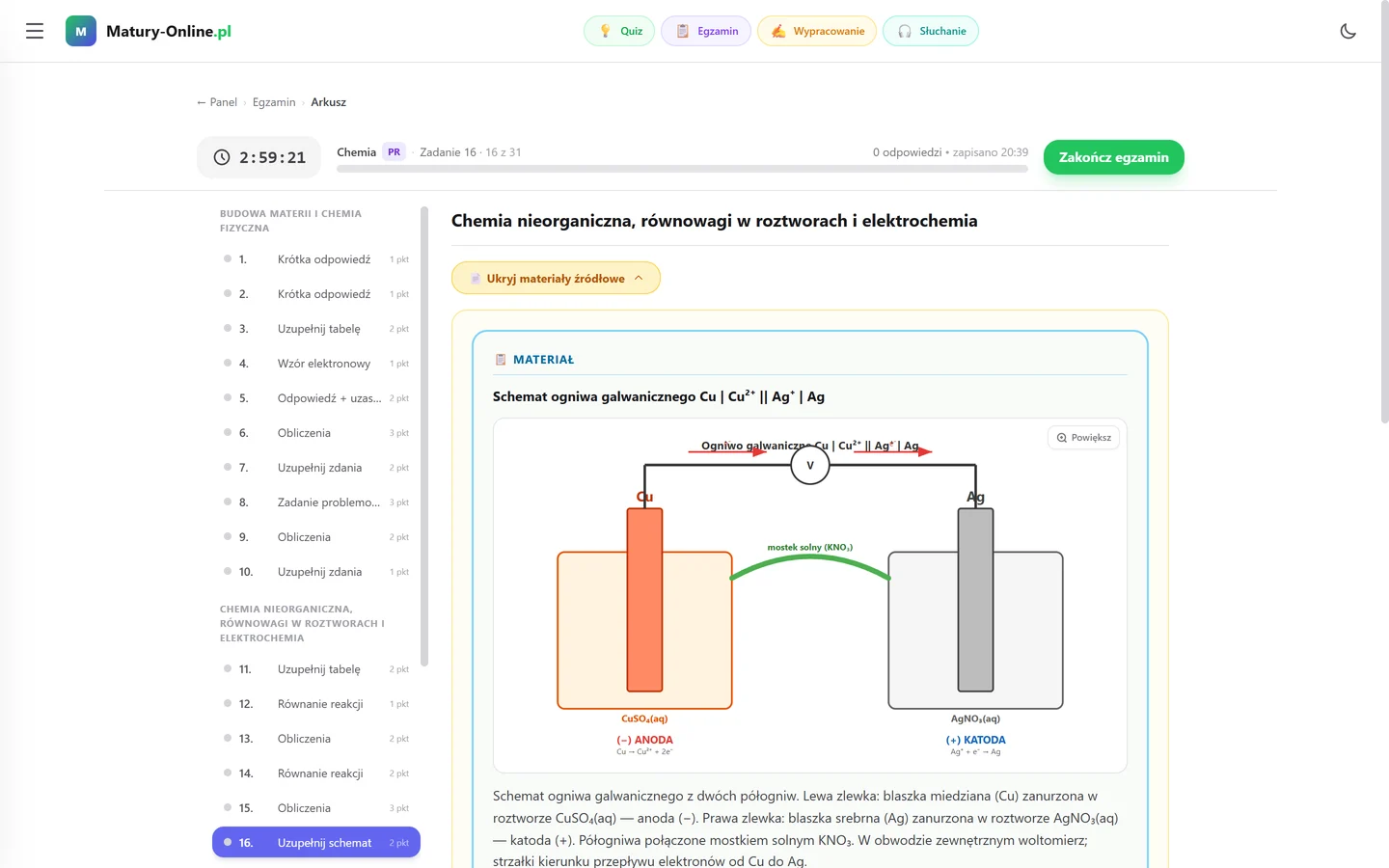1389x868 pixels.
Task: Click the task list scrollbar
Action: tap(424, 436)
